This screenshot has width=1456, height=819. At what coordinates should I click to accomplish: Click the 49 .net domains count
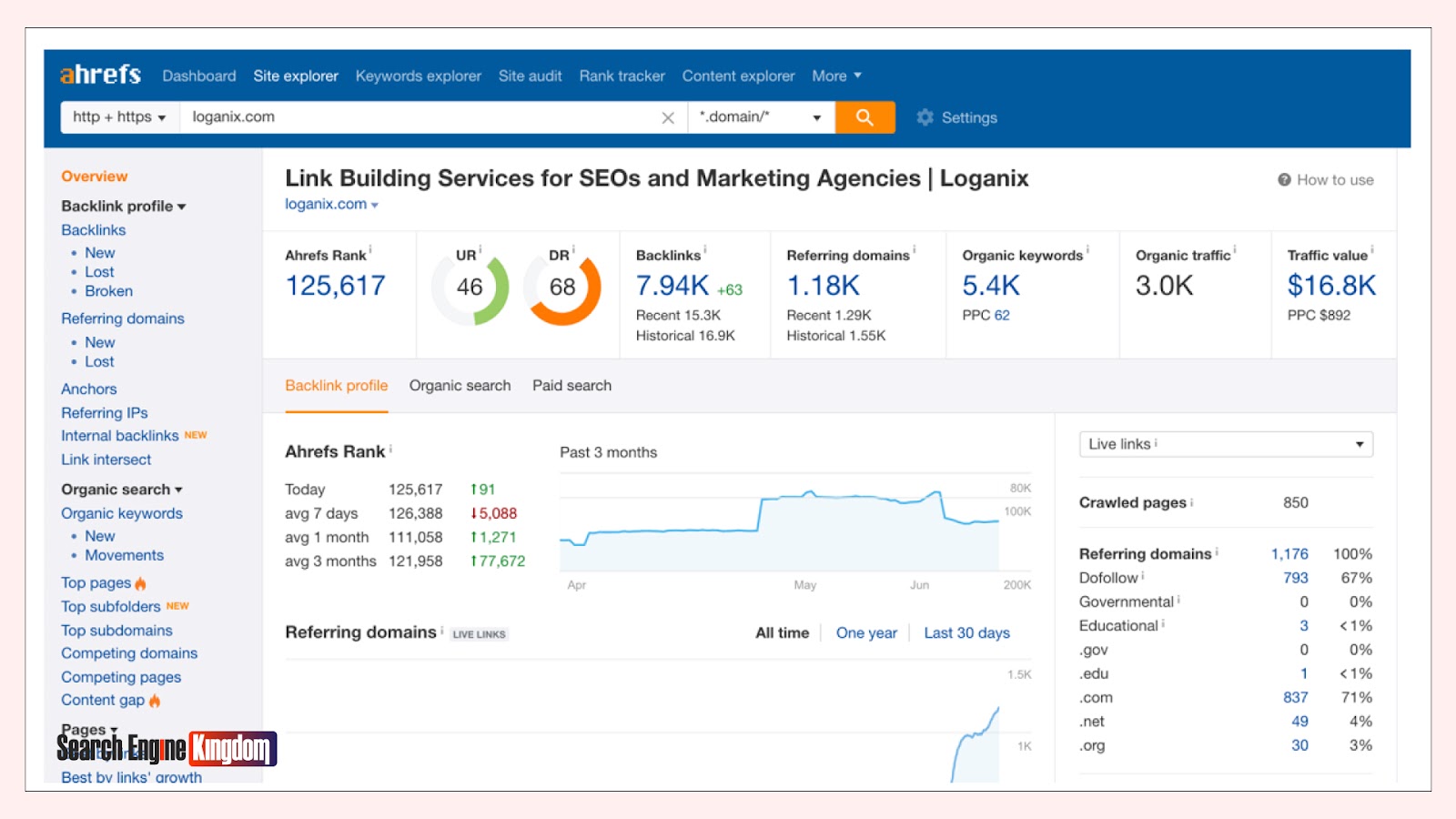[x=1299, y=721]
